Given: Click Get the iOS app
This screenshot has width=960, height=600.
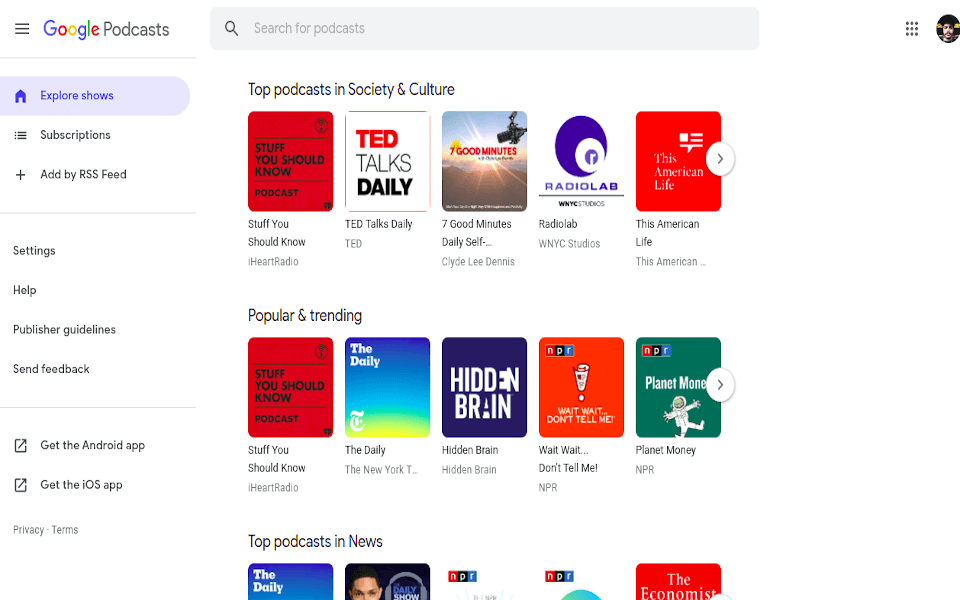Looking at the screenshot, I should [x=81, y=485].
